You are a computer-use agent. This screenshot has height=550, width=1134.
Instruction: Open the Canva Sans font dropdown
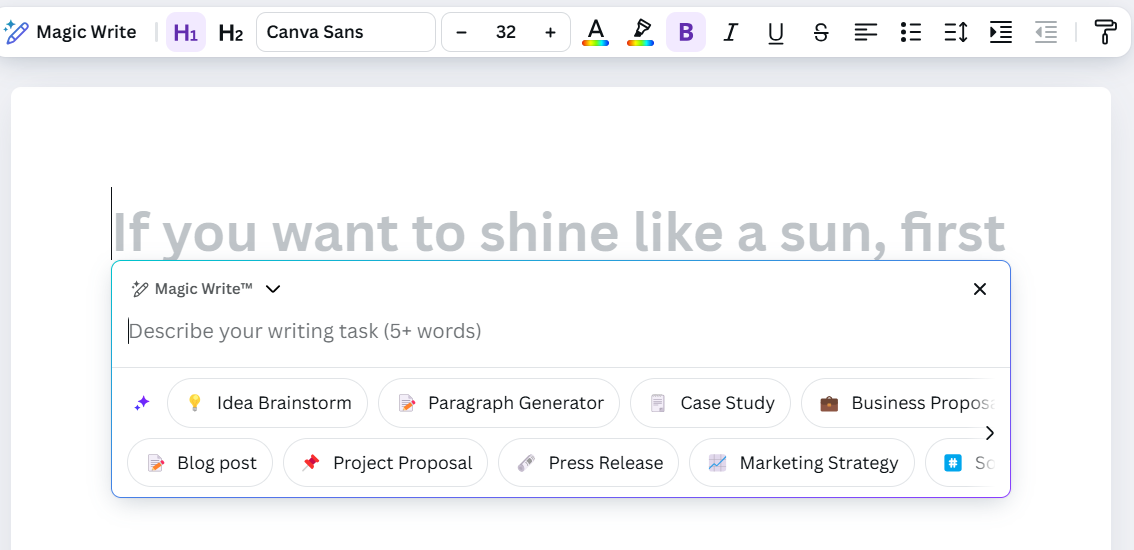point(346,32)
